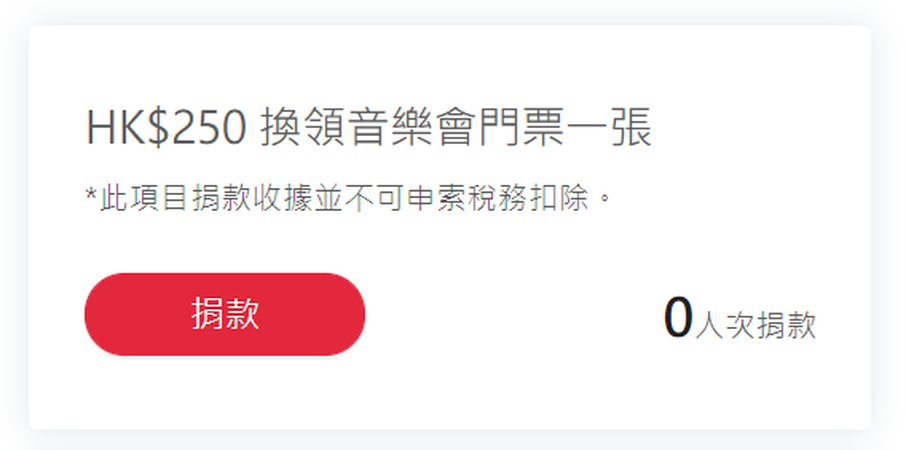Click the HK$250 amount in heading

[167, 128]
